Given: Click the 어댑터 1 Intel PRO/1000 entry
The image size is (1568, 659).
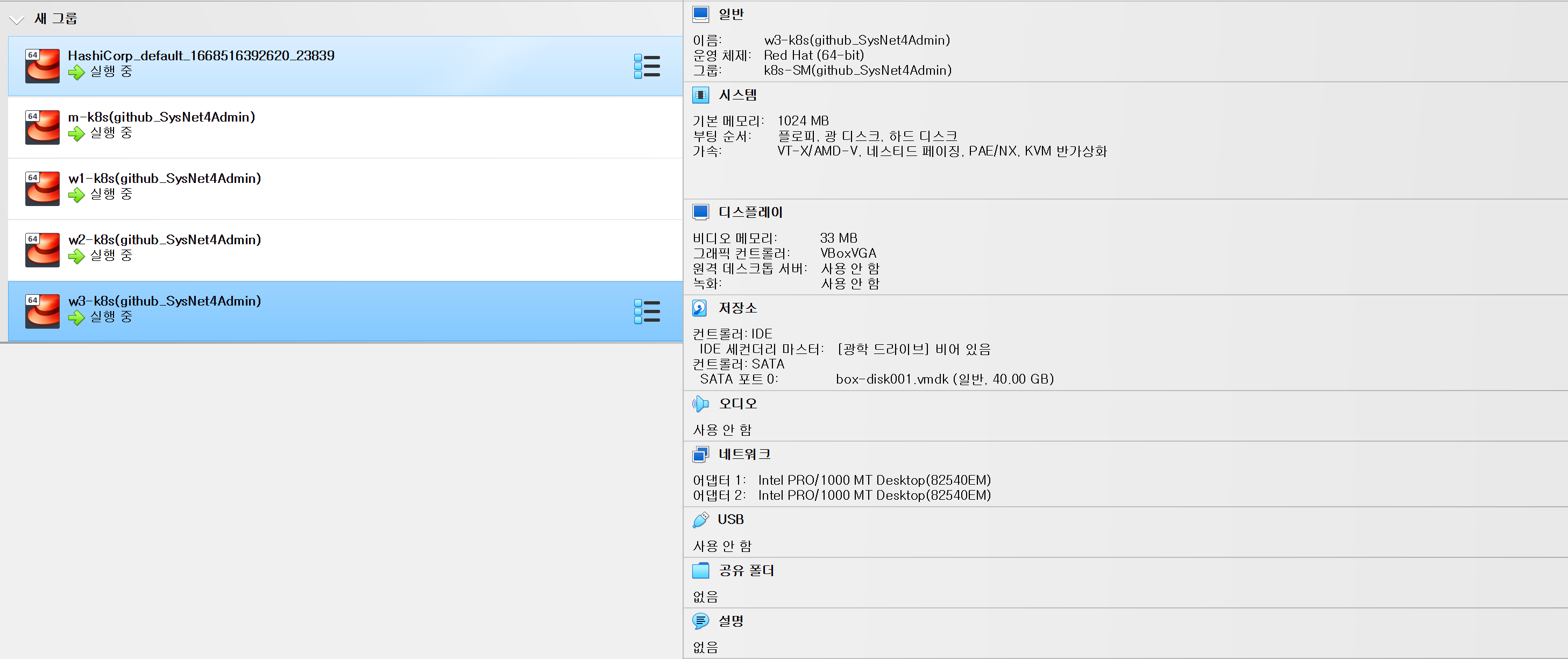Looking at the screenshot, I should point(842,481).
